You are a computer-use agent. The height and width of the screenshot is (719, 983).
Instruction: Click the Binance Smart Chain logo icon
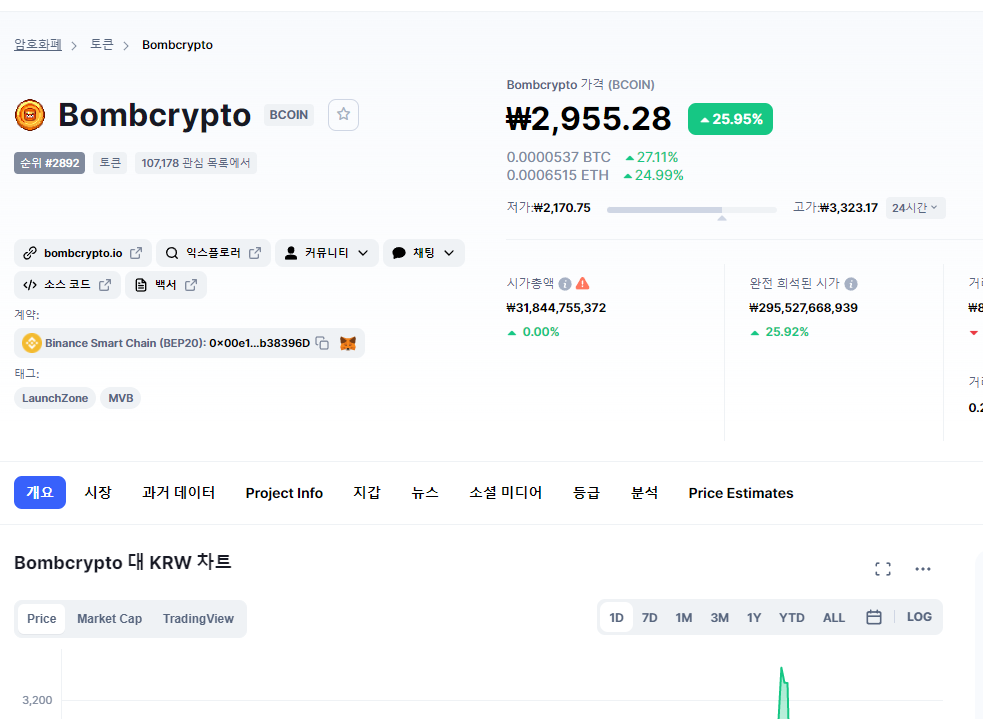coord(31,343)
